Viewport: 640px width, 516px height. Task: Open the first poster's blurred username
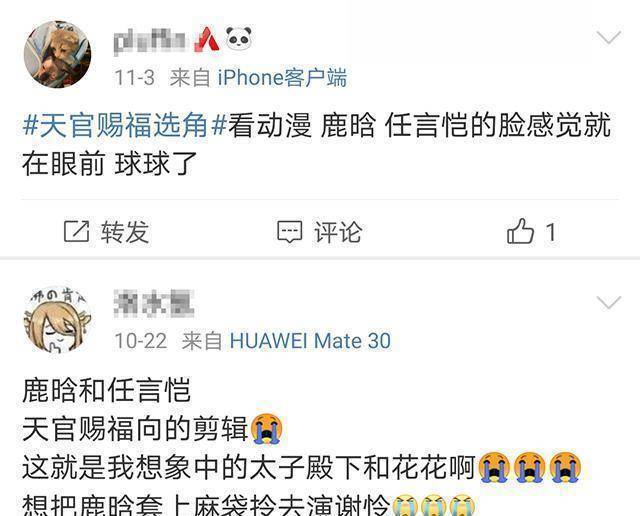(149, 40)
